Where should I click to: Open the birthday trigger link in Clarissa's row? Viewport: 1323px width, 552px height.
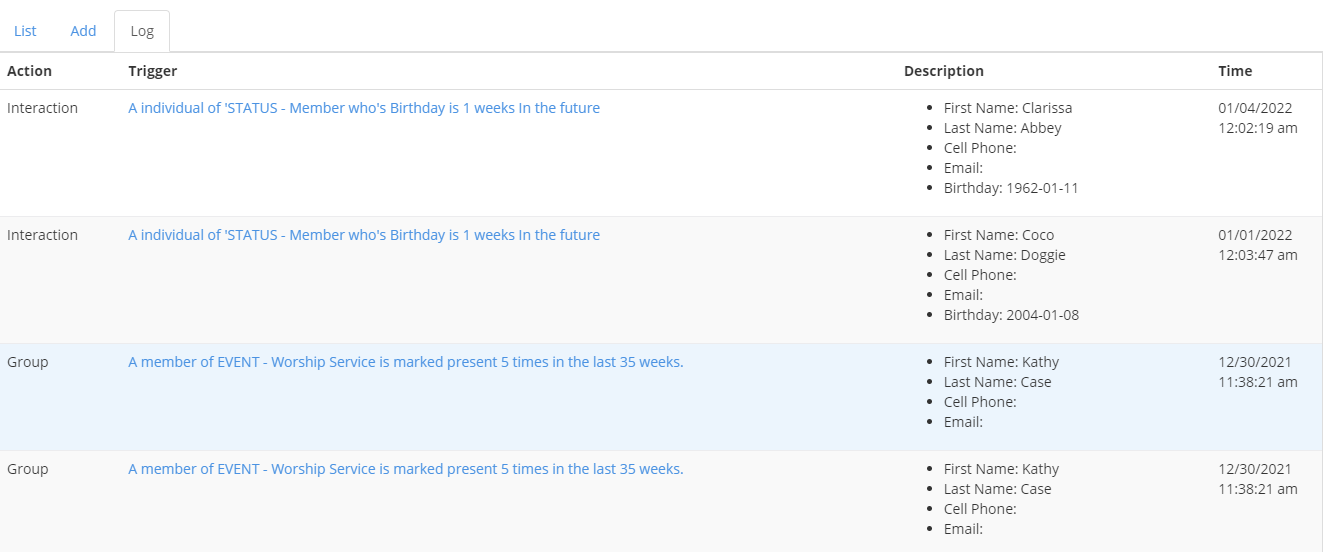pos(364,108)
